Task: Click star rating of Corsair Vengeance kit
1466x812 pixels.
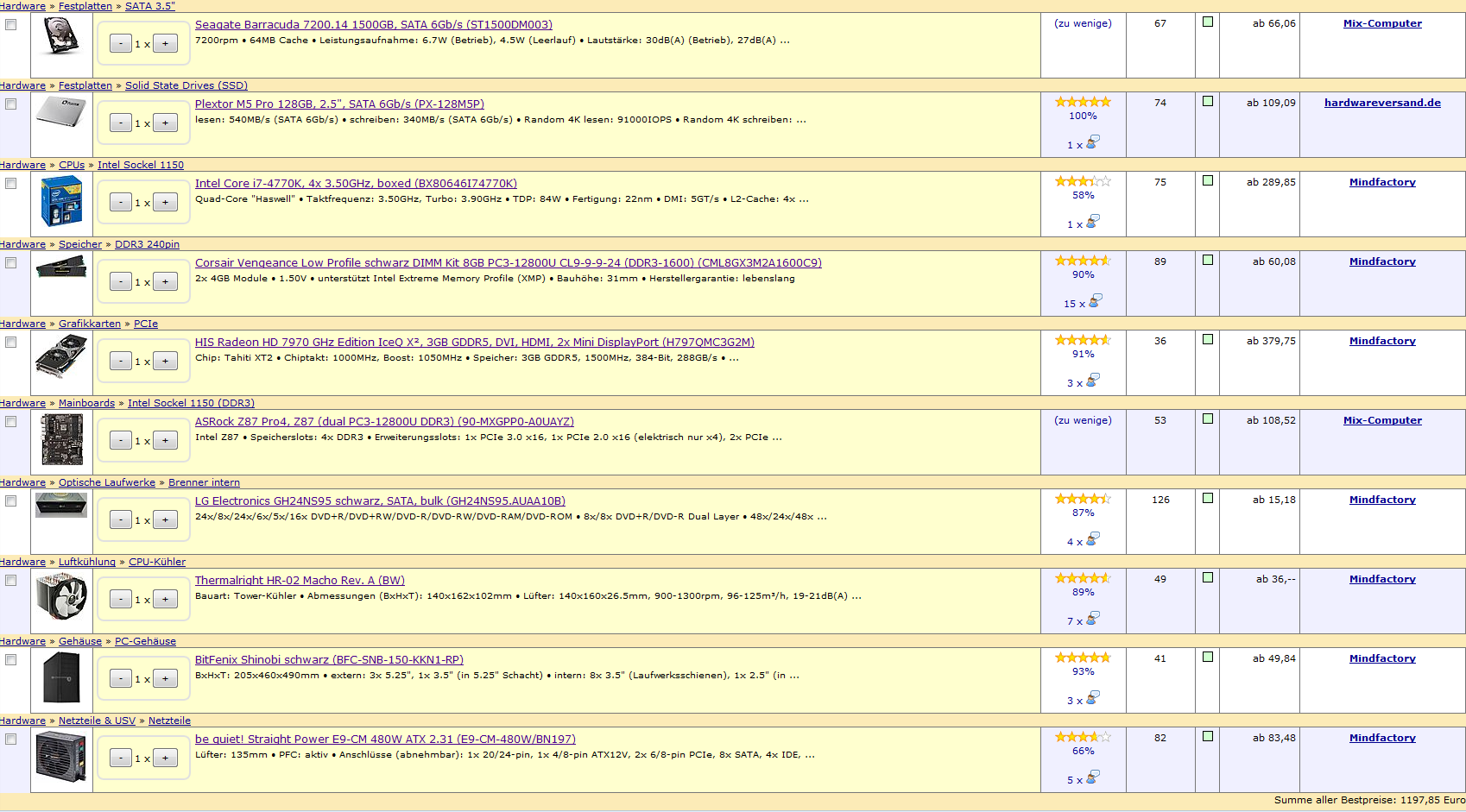Action: [1083, 261]
